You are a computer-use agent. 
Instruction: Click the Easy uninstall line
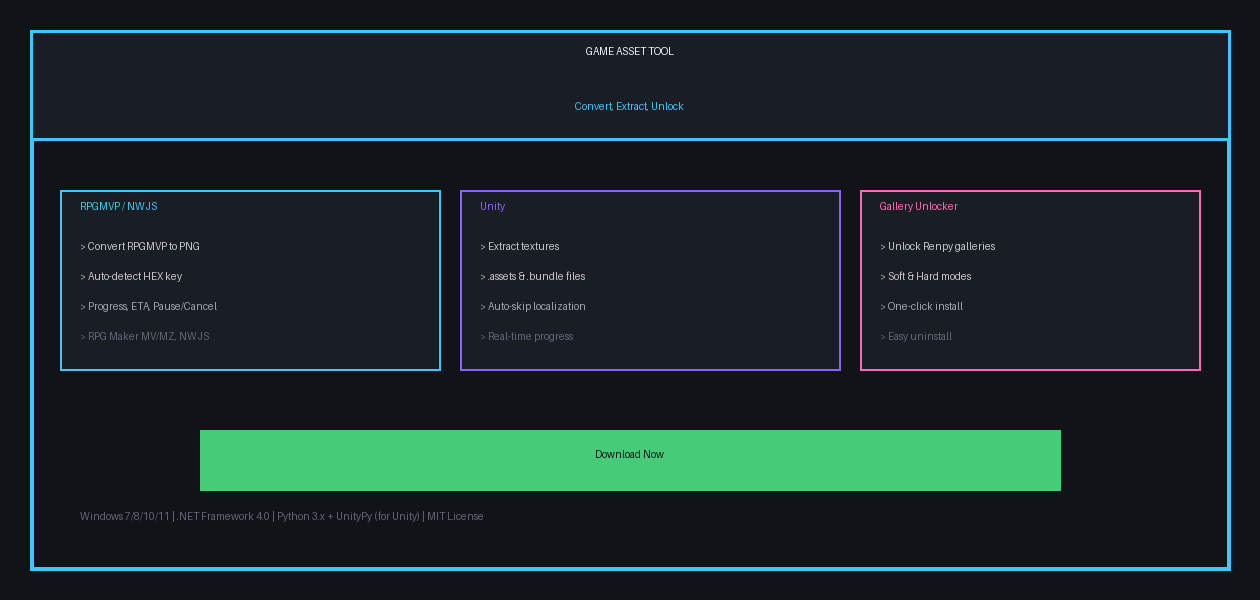(916, 336)
